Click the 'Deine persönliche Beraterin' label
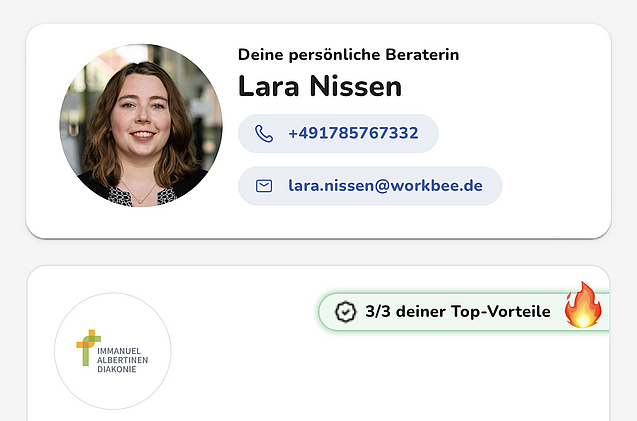Screen dimensions: 637x421 pos(348,54)
